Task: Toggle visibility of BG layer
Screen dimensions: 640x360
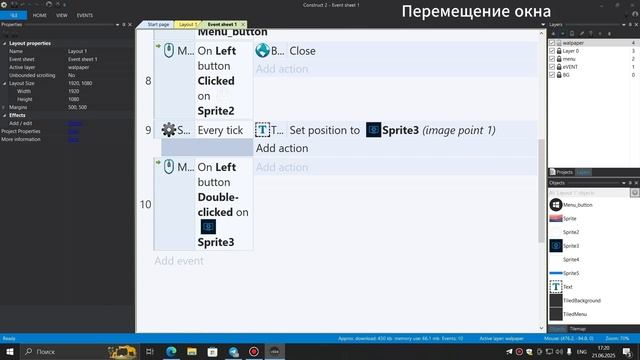Action: click(x=552, y=75)
